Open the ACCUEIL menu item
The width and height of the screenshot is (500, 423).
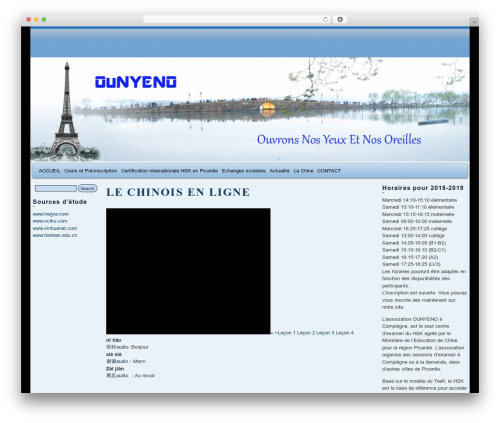49,171
